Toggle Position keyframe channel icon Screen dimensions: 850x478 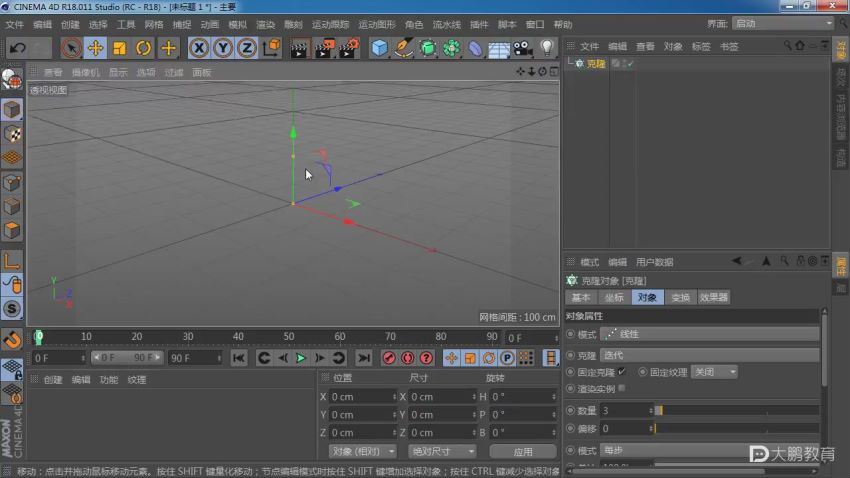point(451,358)
